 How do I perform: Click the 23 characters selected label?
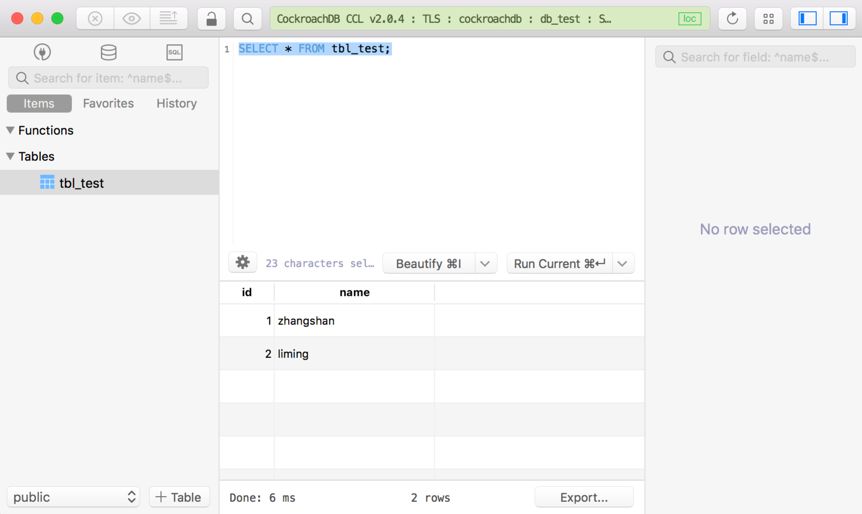pyautogui.click(x=319, y=263)
